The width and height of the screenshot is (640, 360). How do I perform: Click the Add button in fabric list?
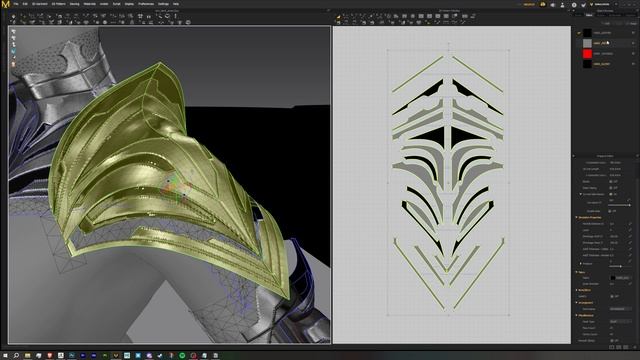point(607,24)
